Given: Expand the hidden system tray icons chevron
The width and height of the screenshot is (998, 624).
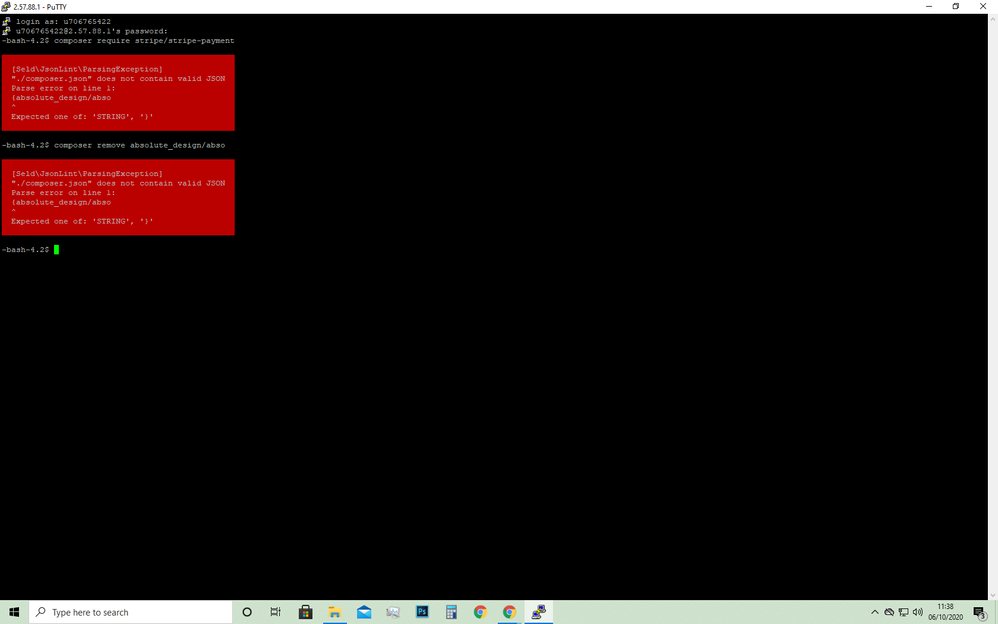Looking at the screenshot, I should click(x=875, y=612).
